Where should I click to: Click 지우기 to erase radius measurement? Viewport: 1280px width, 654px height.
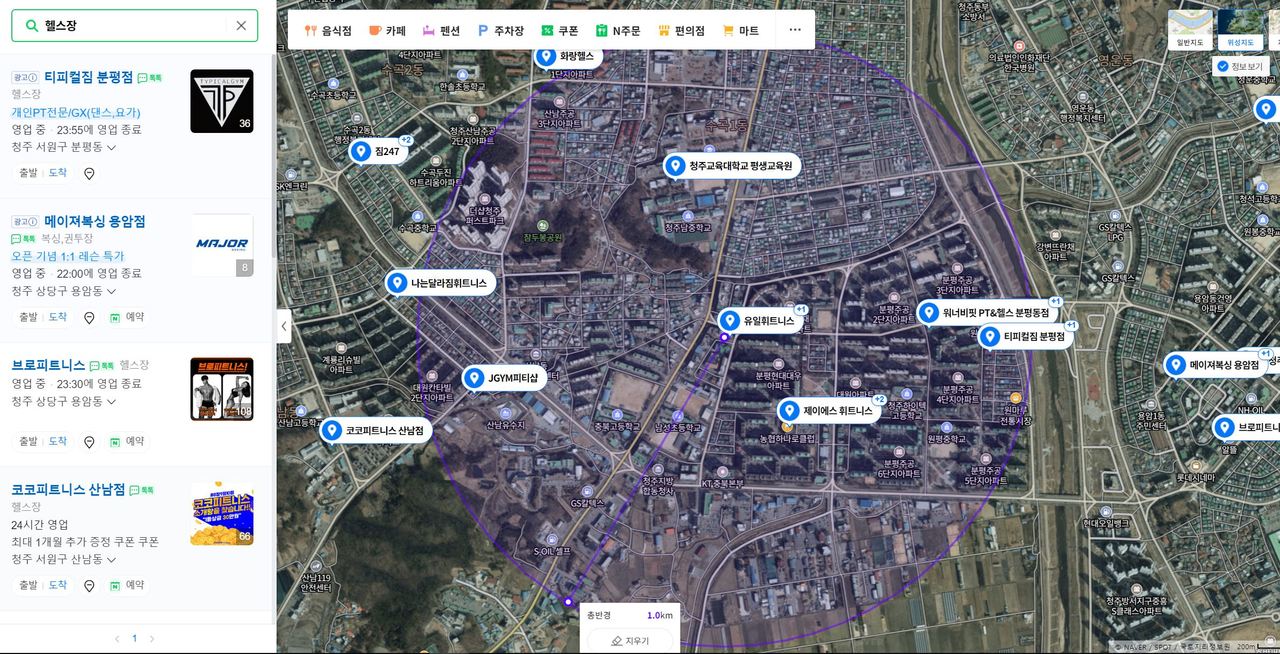click(630, 641)
